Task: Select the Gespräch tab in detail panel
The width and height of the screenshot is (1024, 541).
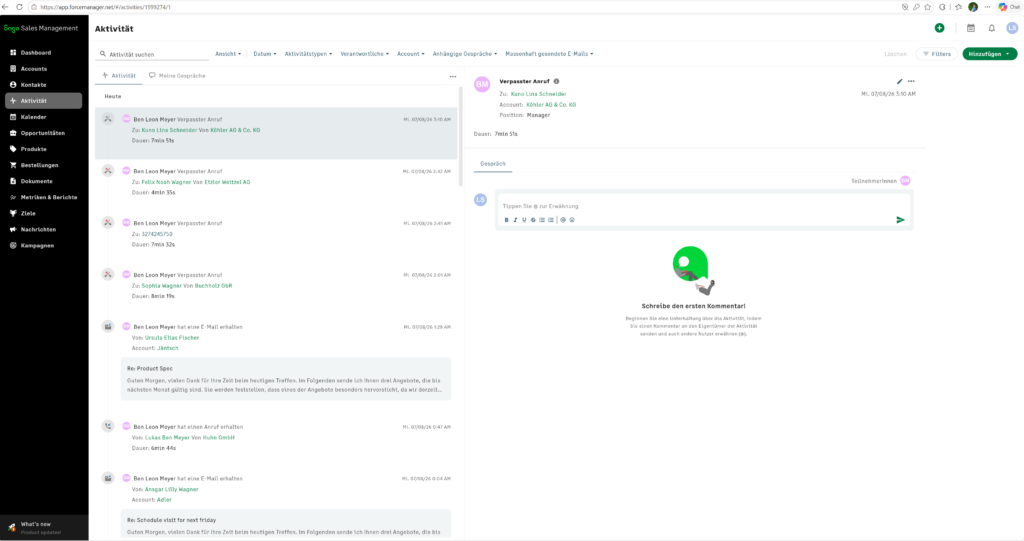Action: (493, 164)
